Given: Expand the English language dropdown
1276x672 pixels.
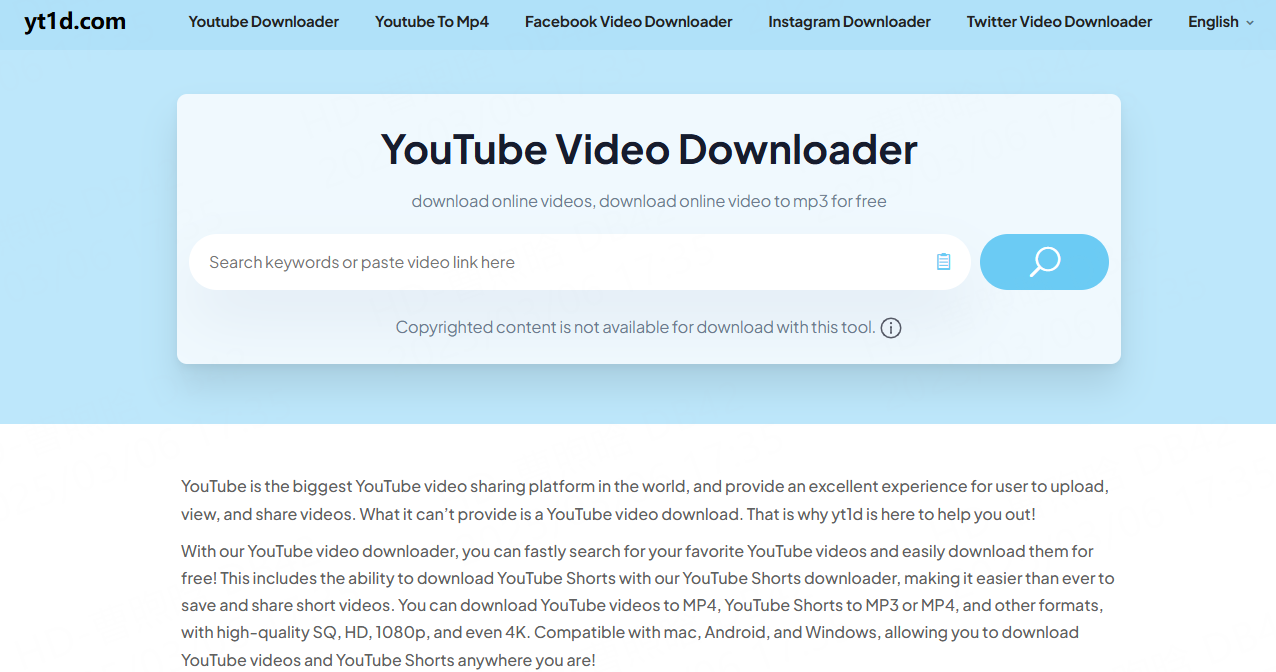Looking at the screenshot, I should coord(1221,22).
